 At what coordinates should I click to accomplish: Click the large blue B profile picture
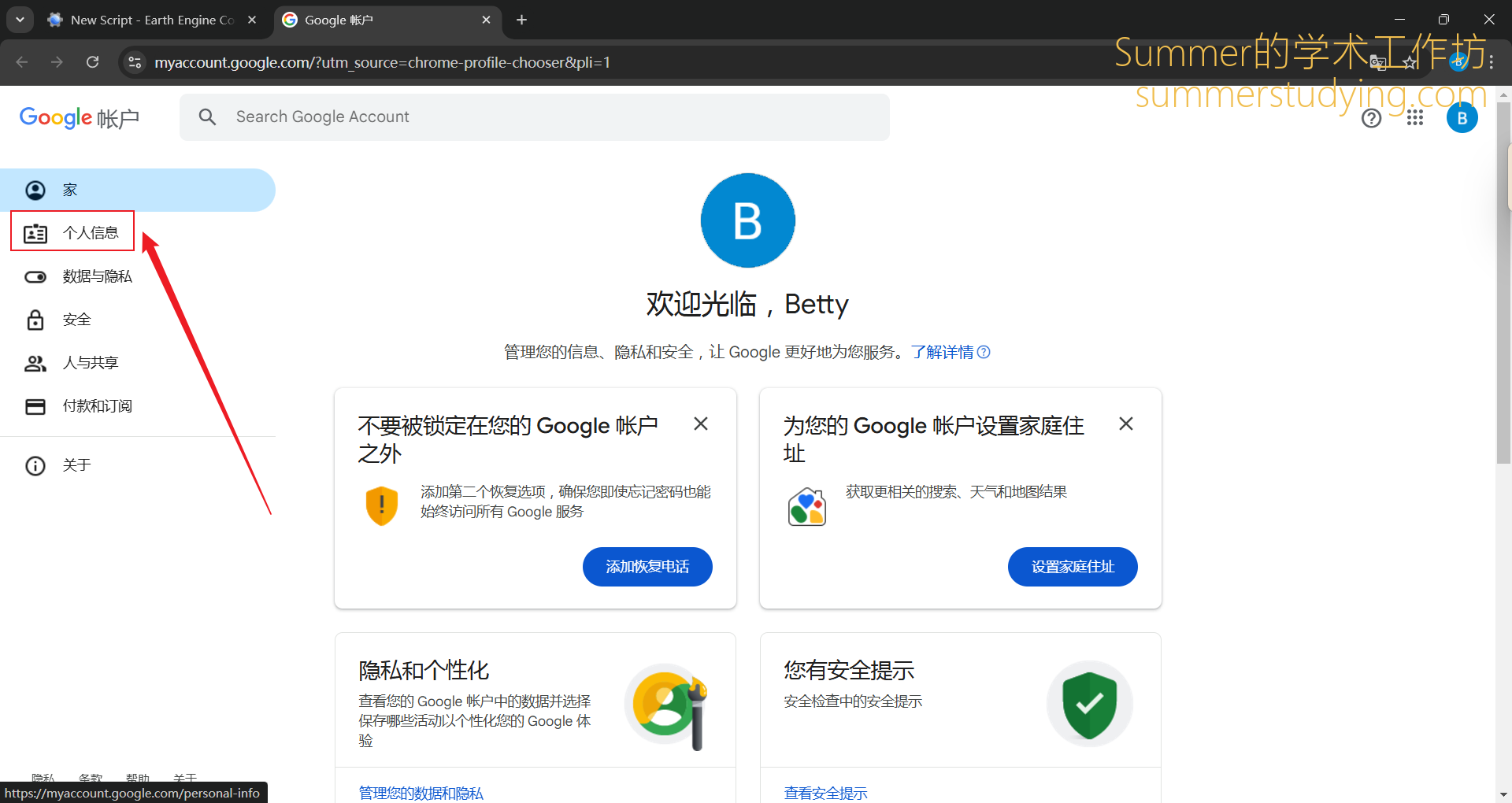(748, 220)
